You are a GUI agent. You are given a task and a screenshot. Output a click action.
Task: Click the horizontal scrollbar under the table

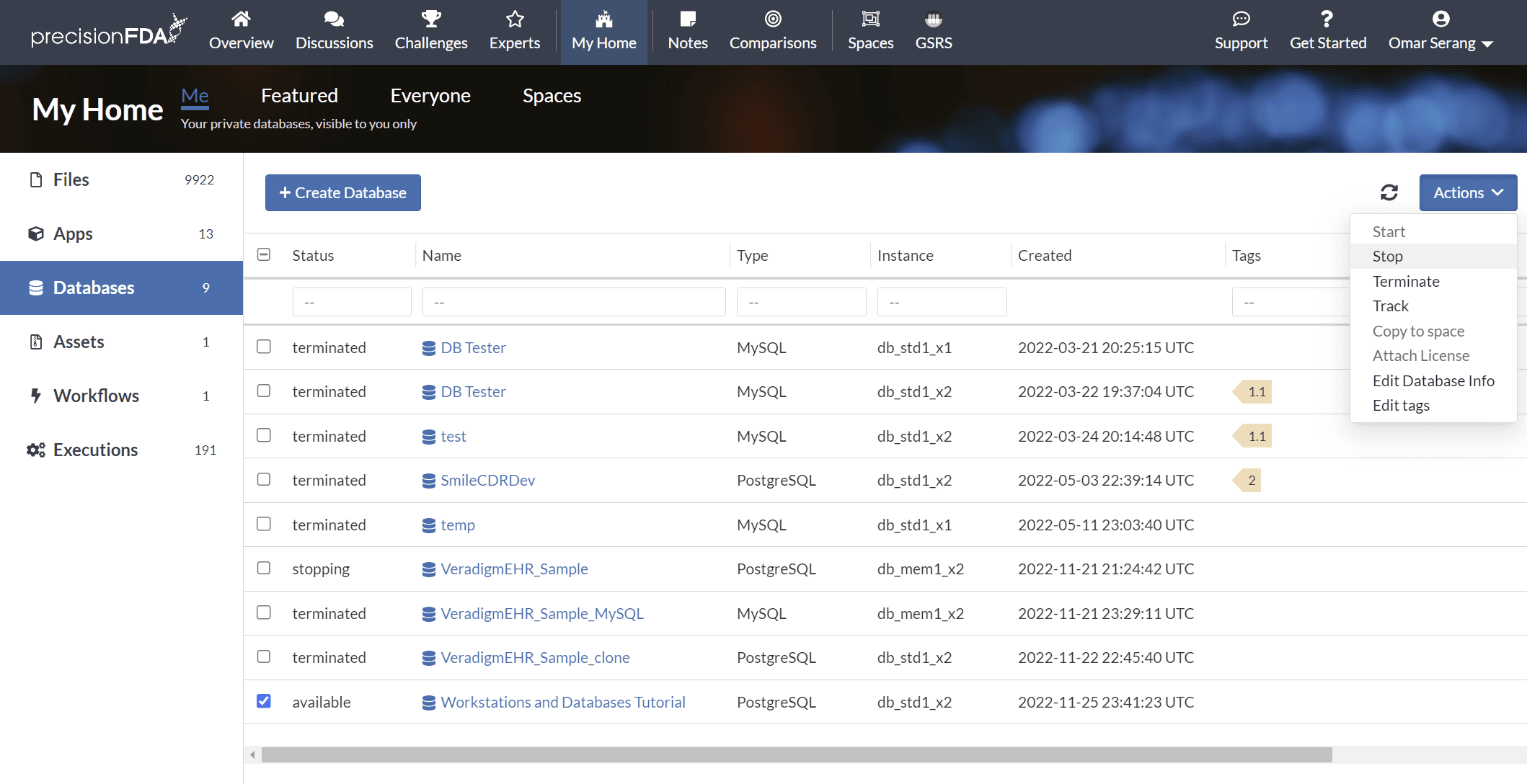click(x=796, y=754)
